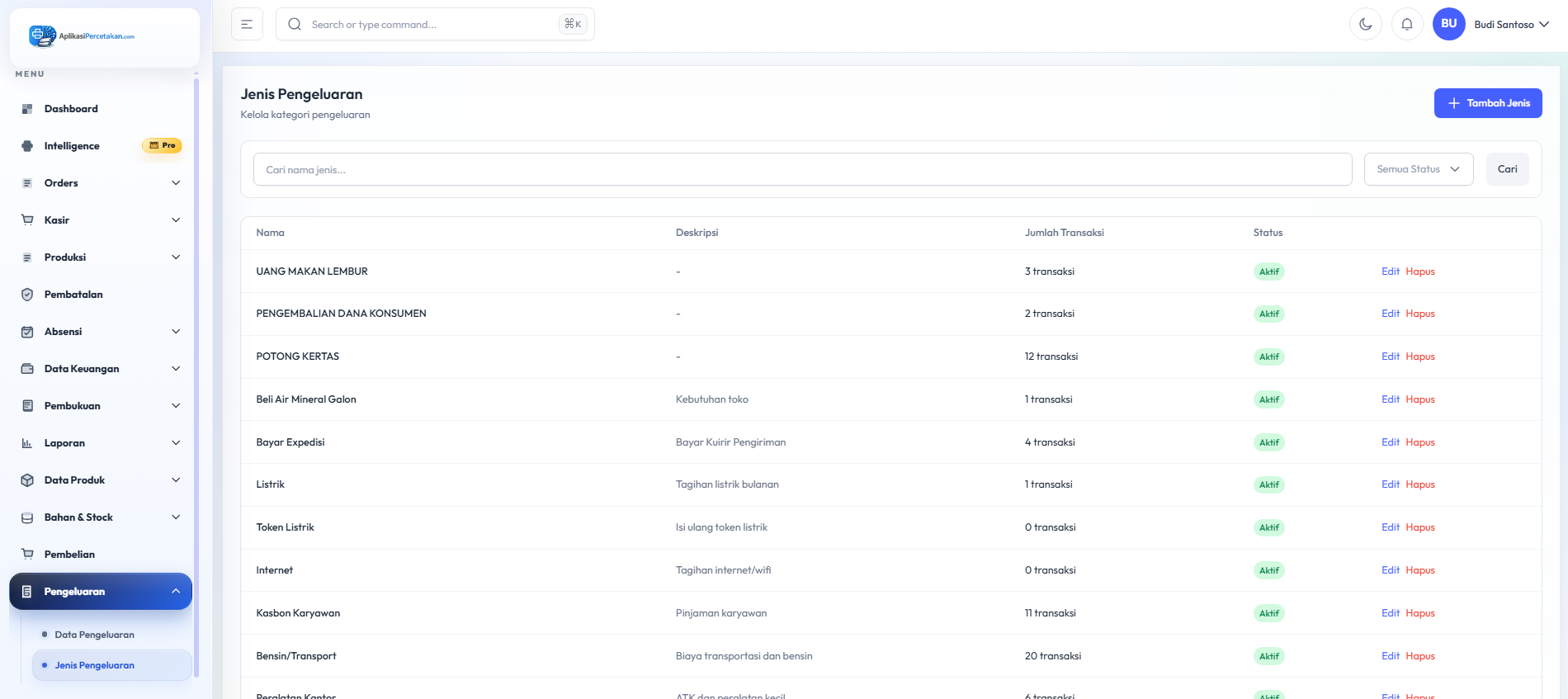1568x699 pixels.
Task: Click the Dashboard sidebar icon
Action: click(27, 109)
